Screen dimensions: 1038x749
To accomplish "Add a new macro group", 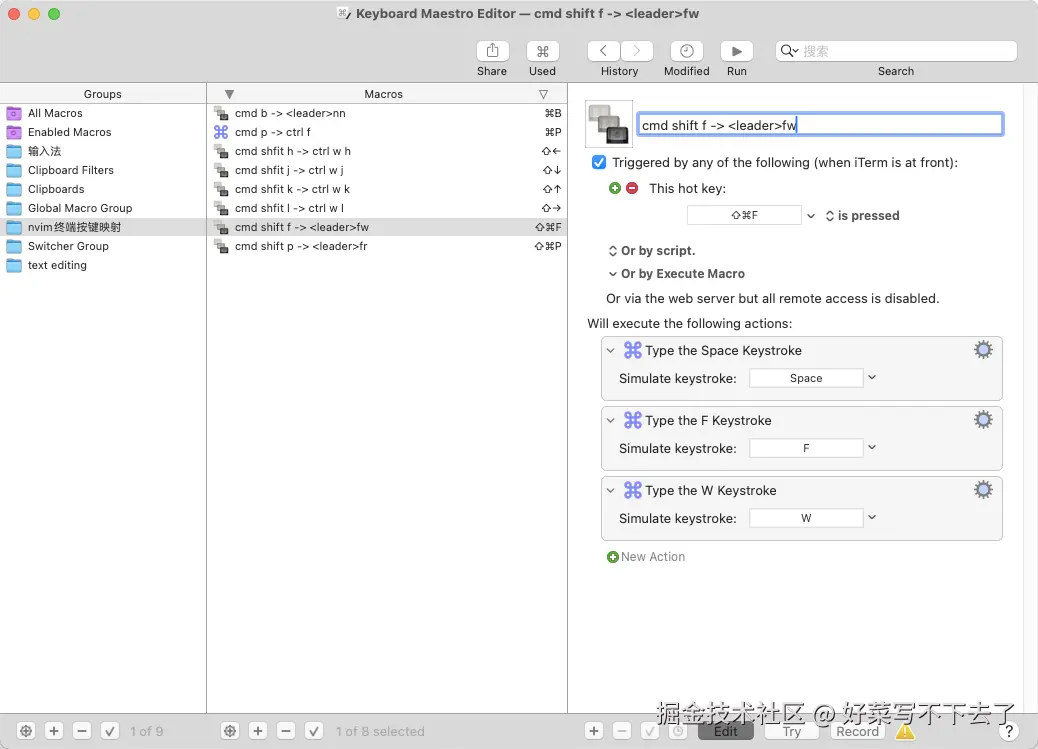I will click(54, 731).
